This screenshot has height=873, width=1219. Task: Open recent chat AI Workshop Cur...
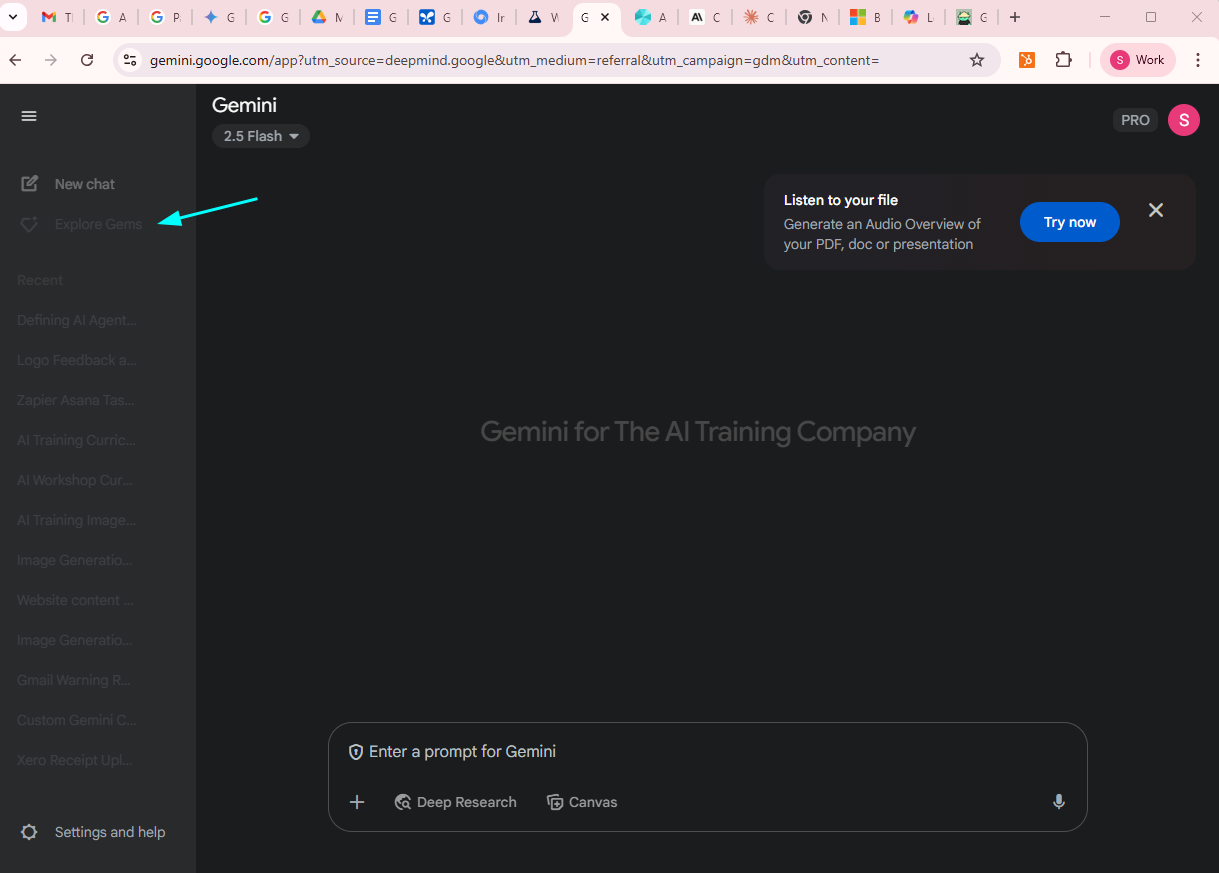(75, 480)
